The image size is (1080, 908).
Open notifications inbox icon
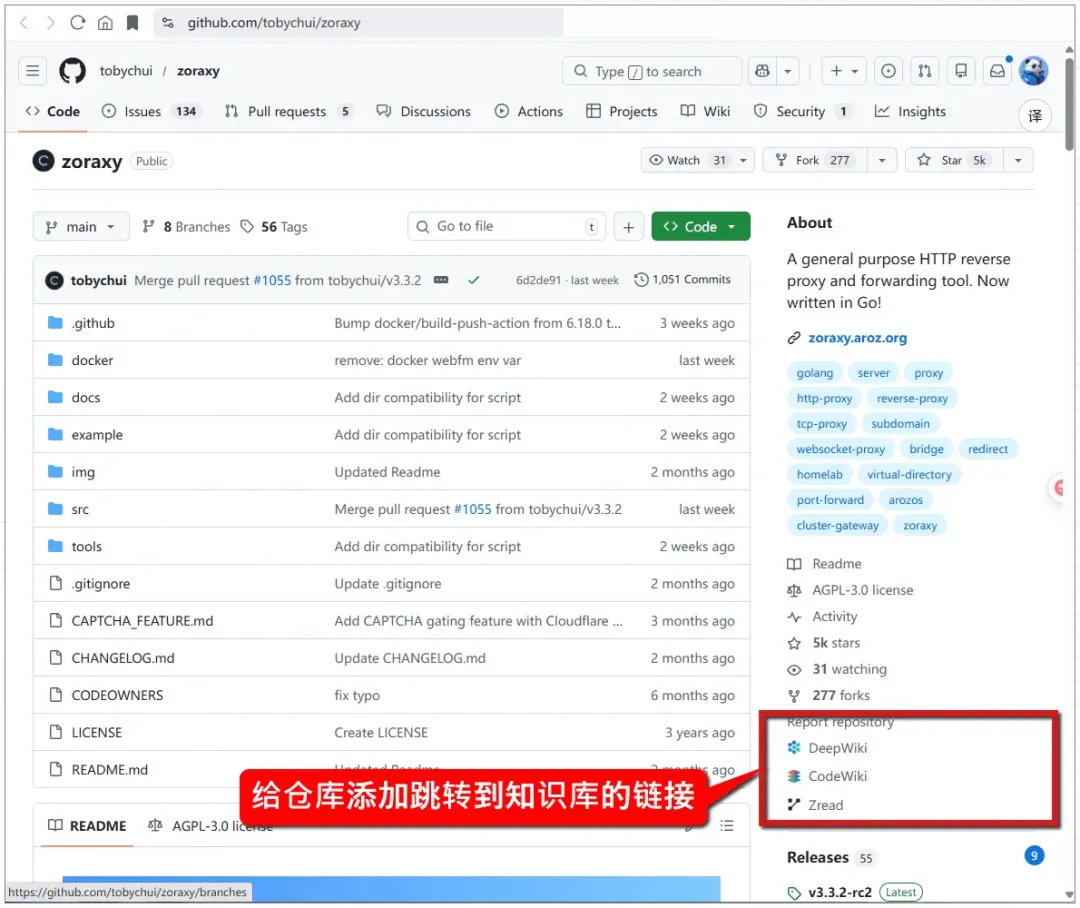point(997,71)
